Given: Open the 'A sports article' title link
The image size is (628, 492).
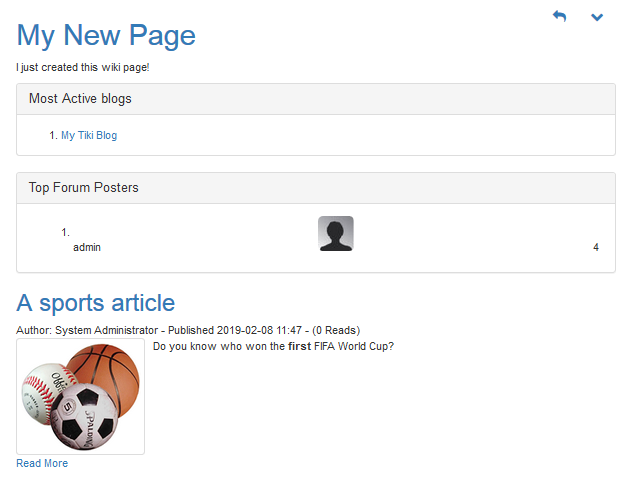Looking at the screenshot, I should tap(96, 303).
